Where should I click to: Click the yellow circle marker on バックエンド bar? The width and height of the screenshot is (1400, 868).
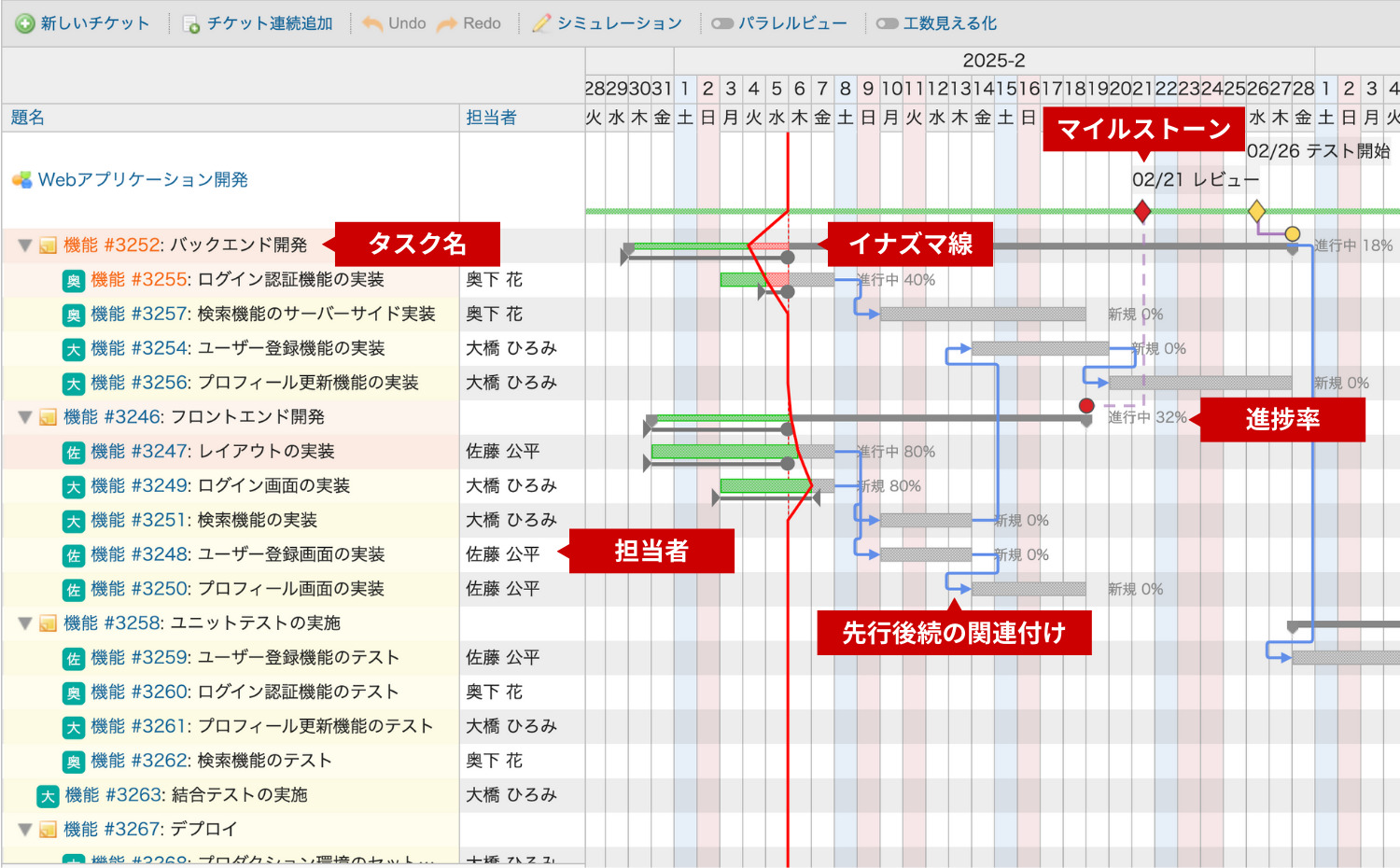pos(1292,233)
